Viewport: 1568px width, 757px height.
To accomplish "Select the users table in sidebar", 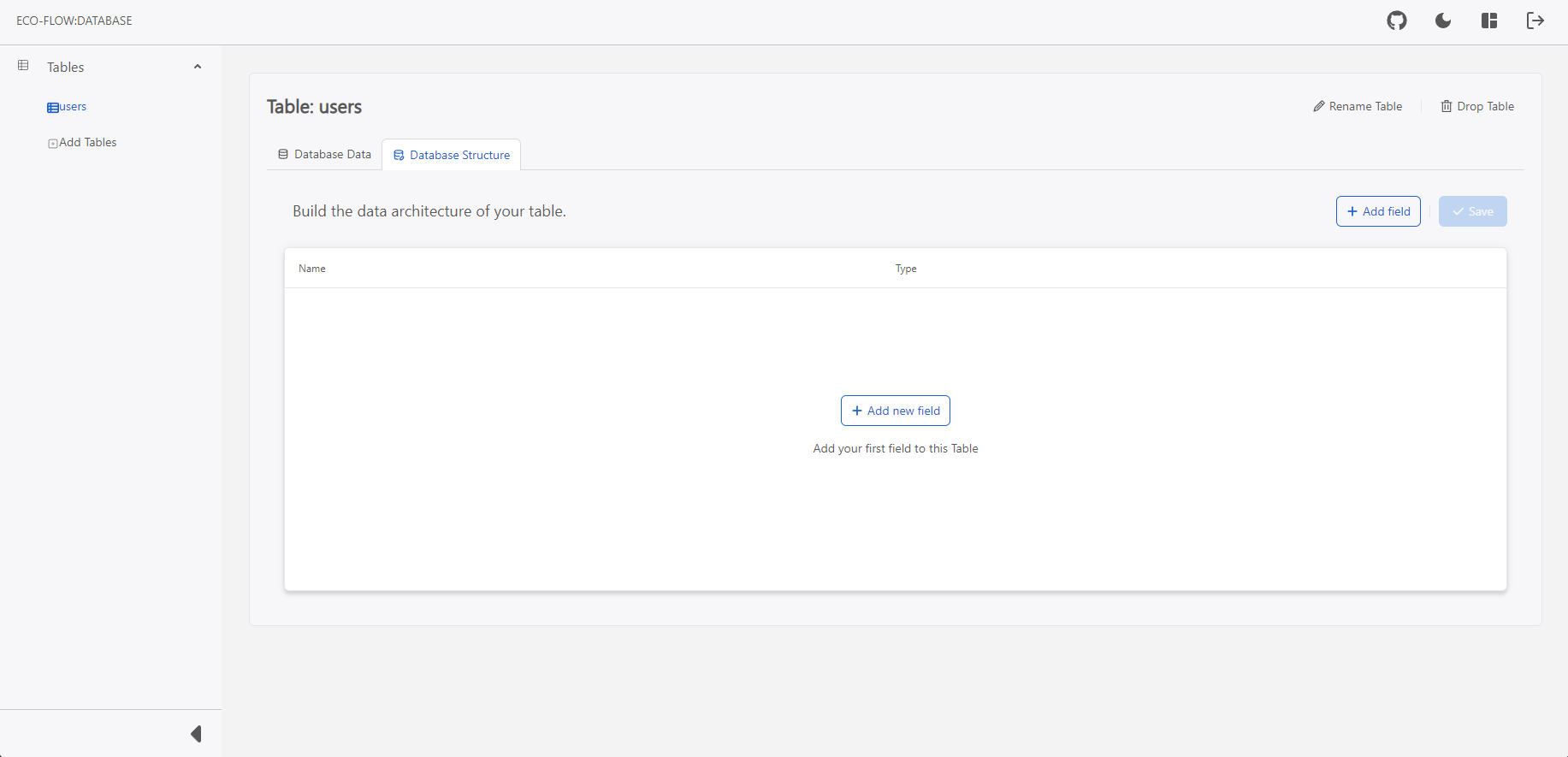I will pyautogui.click(x=67, y=107).
